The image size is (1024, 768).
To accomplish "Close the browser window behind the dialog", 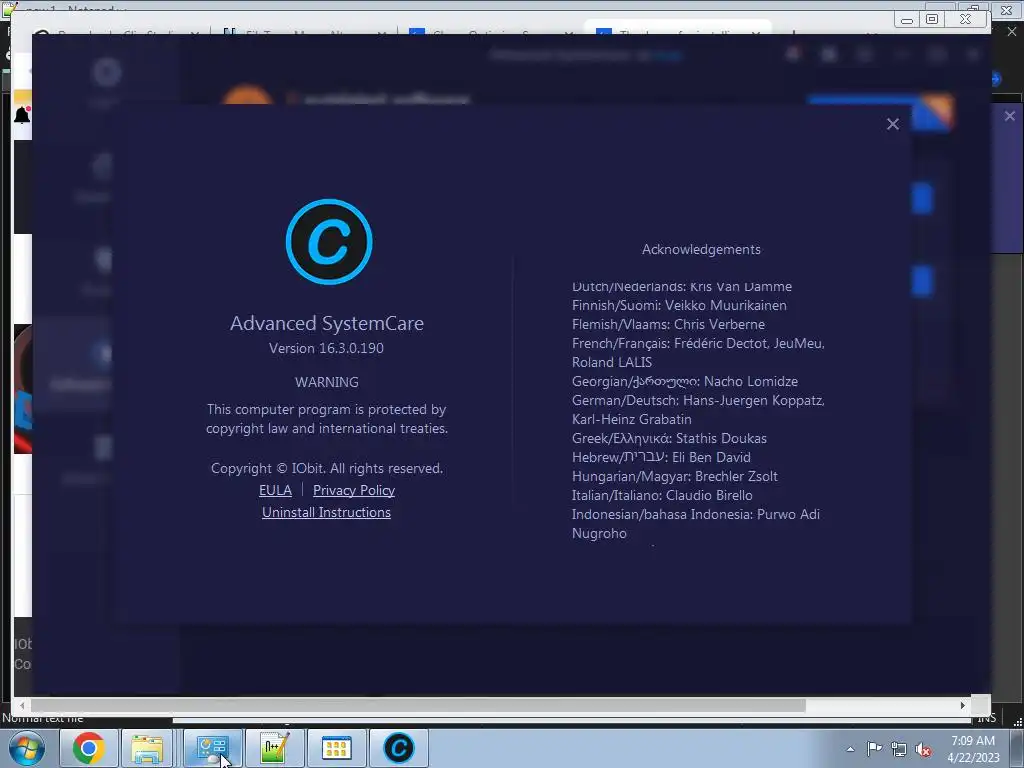I will 965,20.
